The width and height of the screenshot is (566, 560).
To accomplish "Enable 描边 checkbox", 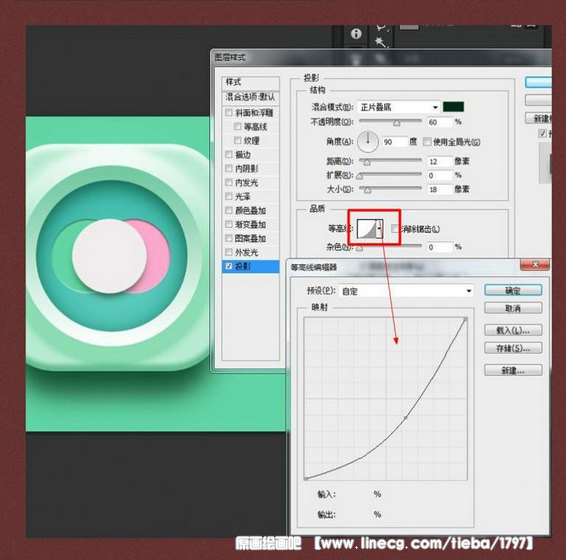I will tap(228, 155).
